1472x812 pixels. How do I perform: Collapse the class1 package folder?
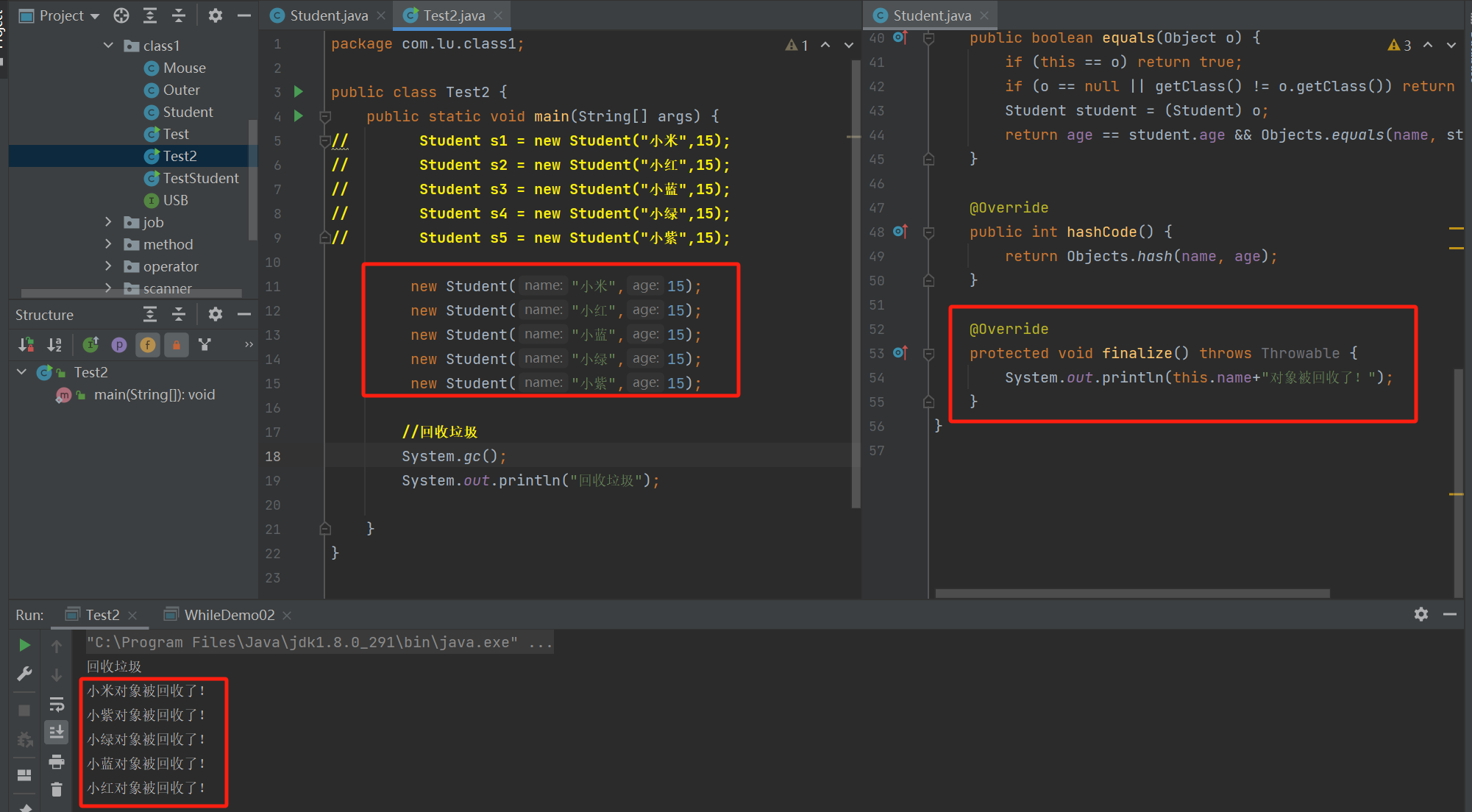pos(108,46)
